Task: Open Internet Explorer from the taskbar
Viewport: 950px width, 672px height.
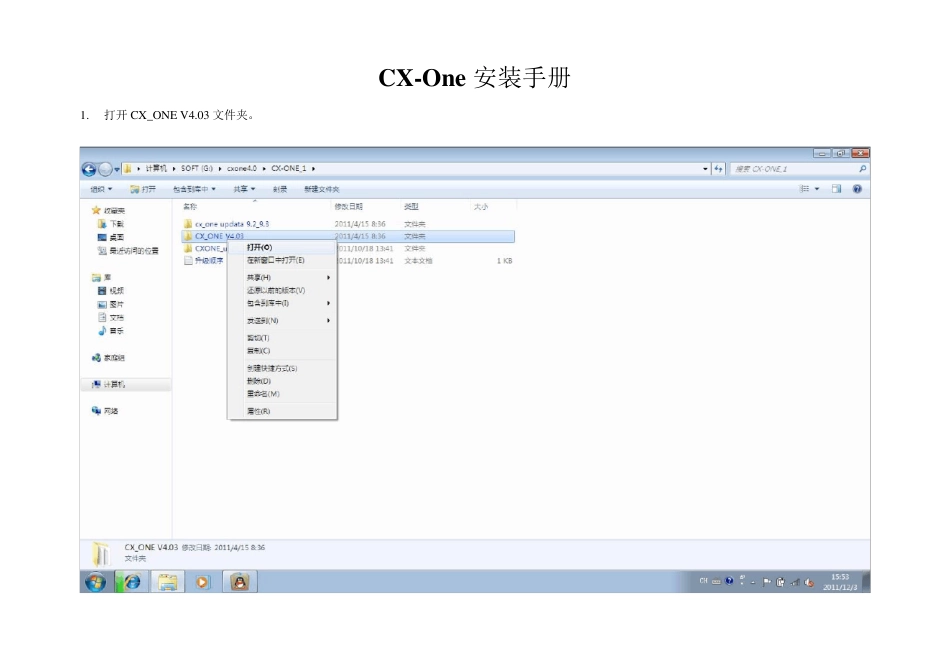Action: tap(131, 582)
